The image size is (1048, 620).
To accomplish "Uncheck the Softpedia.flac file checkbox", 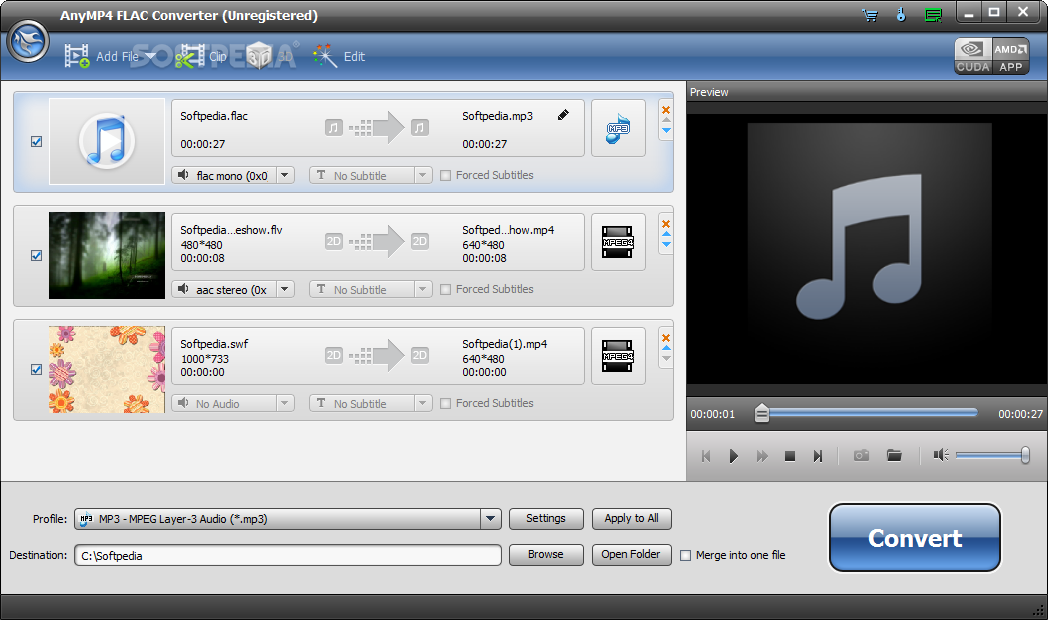I will pos(37,142).
